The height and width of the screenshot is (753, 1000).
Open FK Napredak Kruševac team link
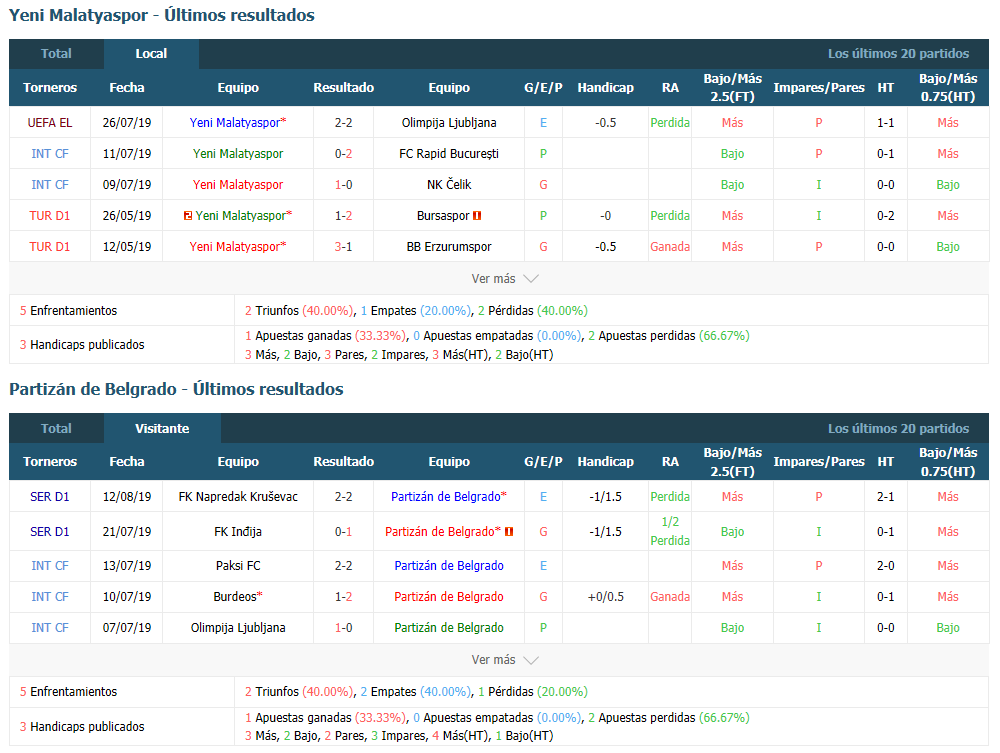click(238, 497)
